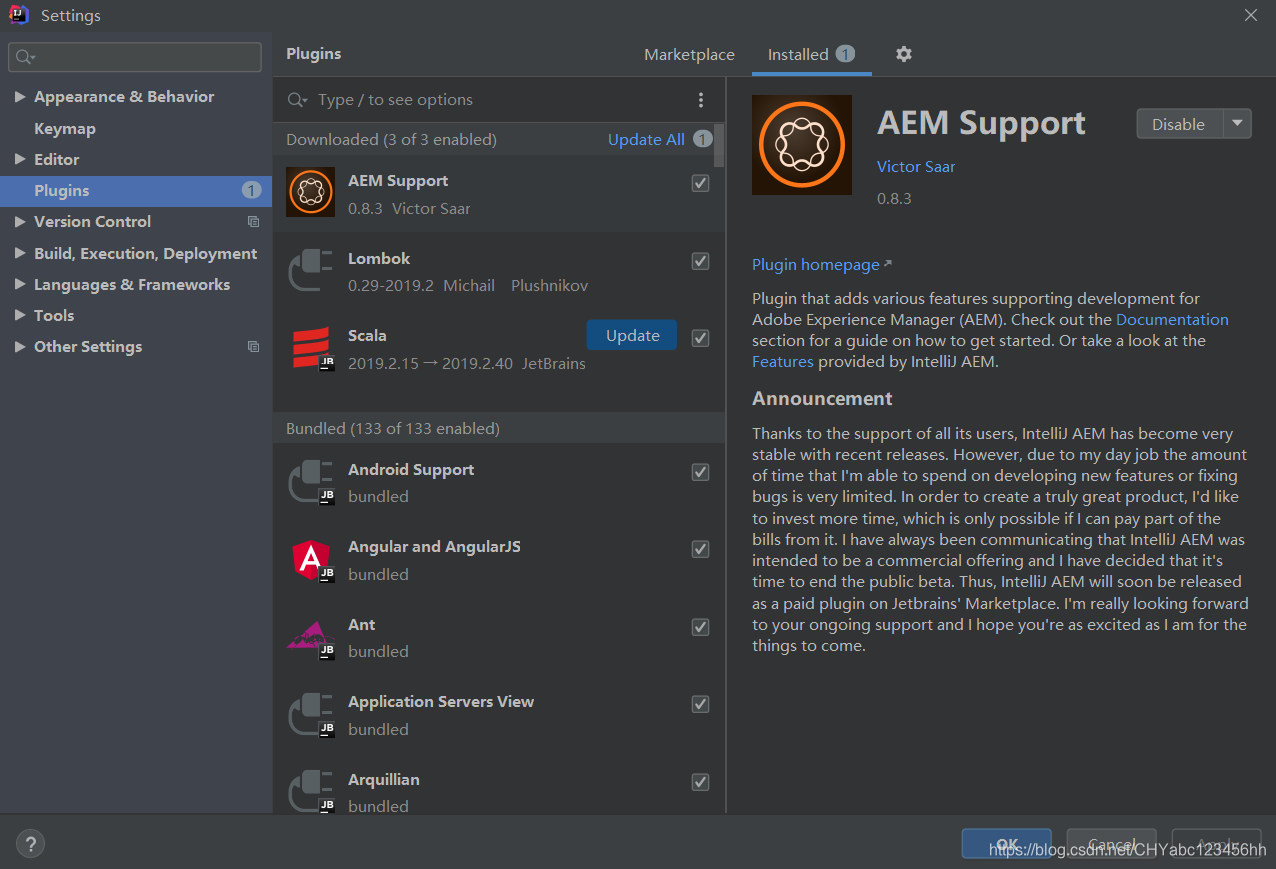Select the Lombok plugin row name
Screen dimensions: 1276x869
click(379, 259)
